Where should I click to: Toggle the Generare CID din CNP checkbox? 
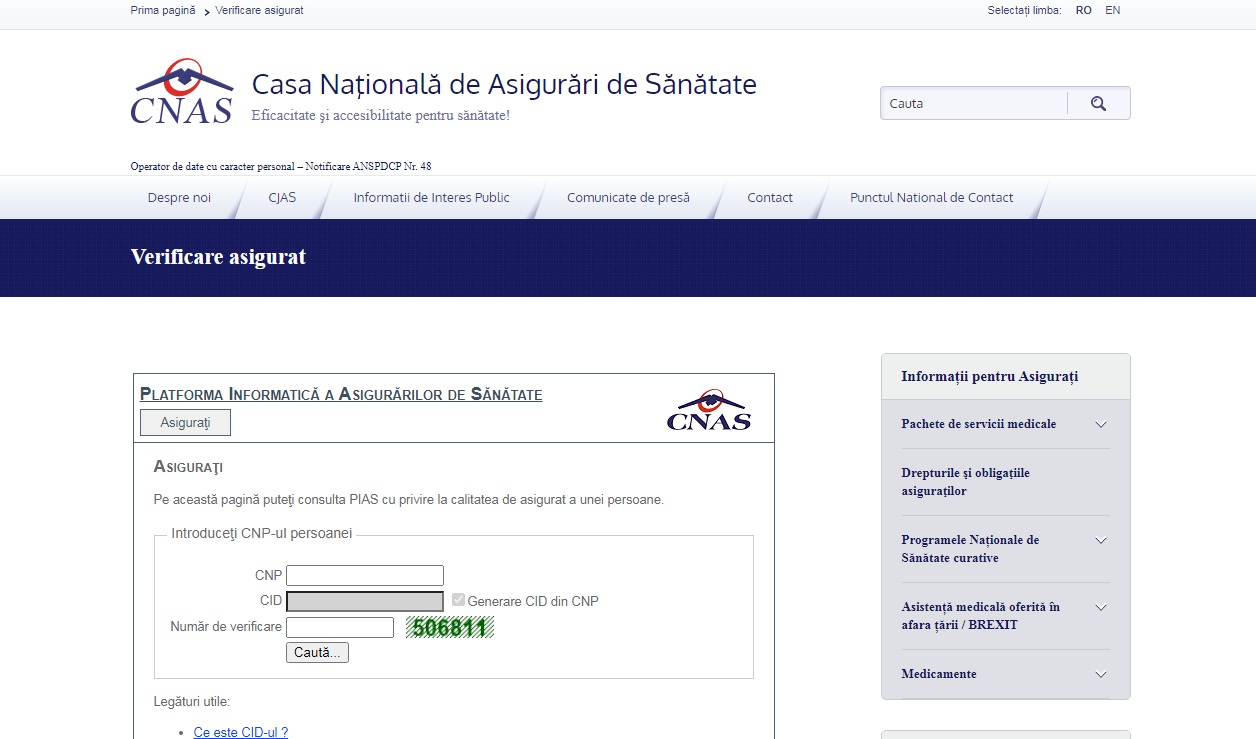point(459,600)
